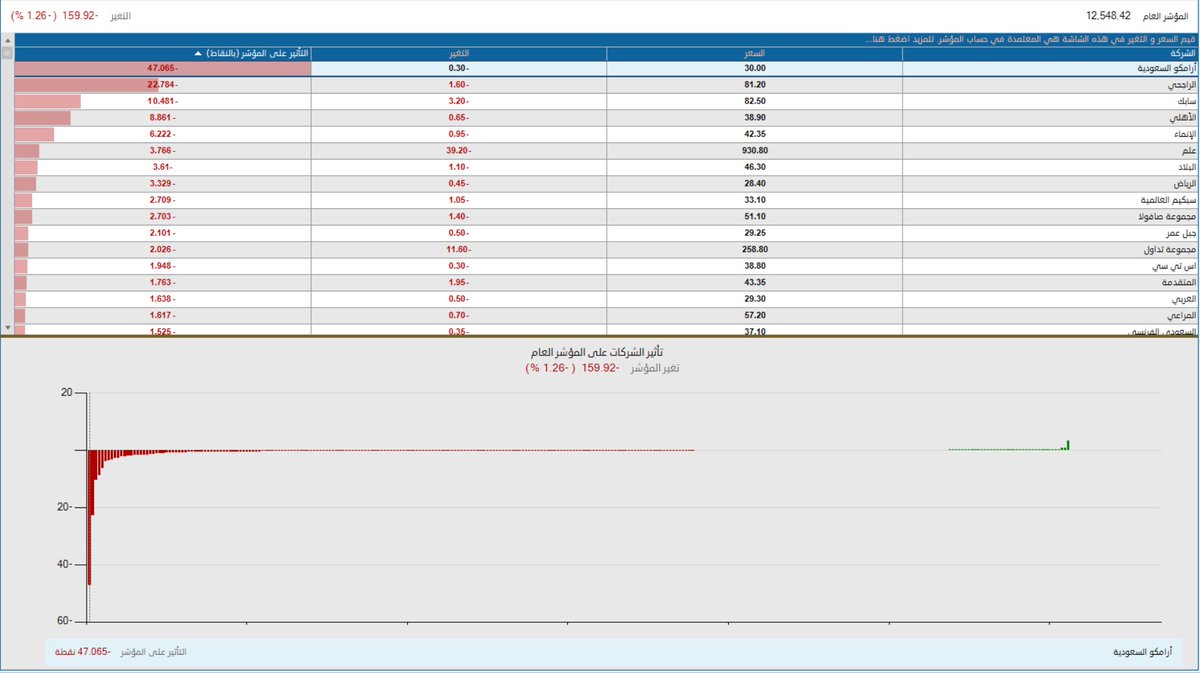Sort by the sort arrow in التأثير على المؤشر header
The image size is (1200, 673).
(197, 53)
